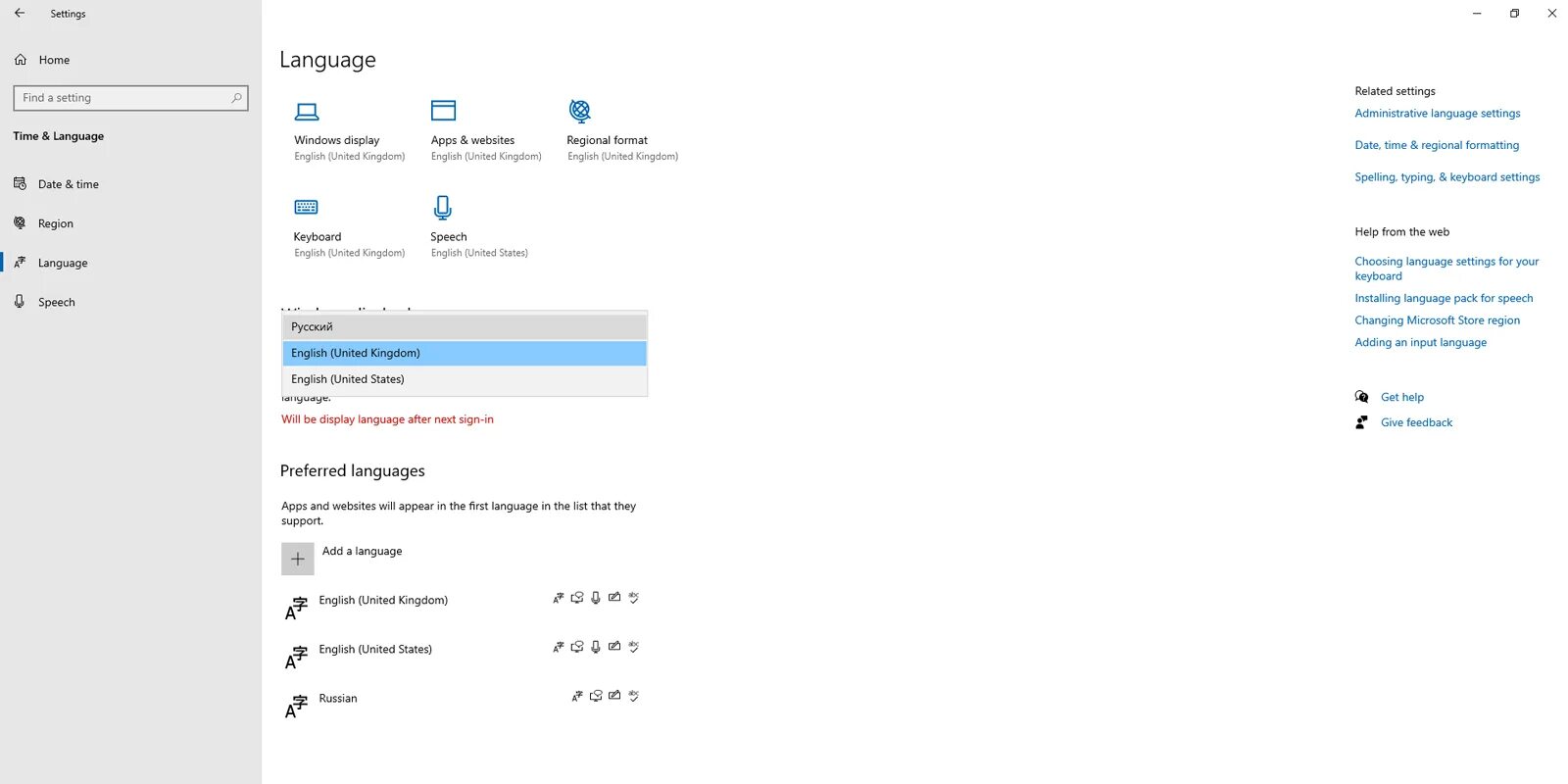Click the back arrow in Settings
The width and height of the screenshot is (1568, 784).
pyautogui.click(x=20, y=14)
